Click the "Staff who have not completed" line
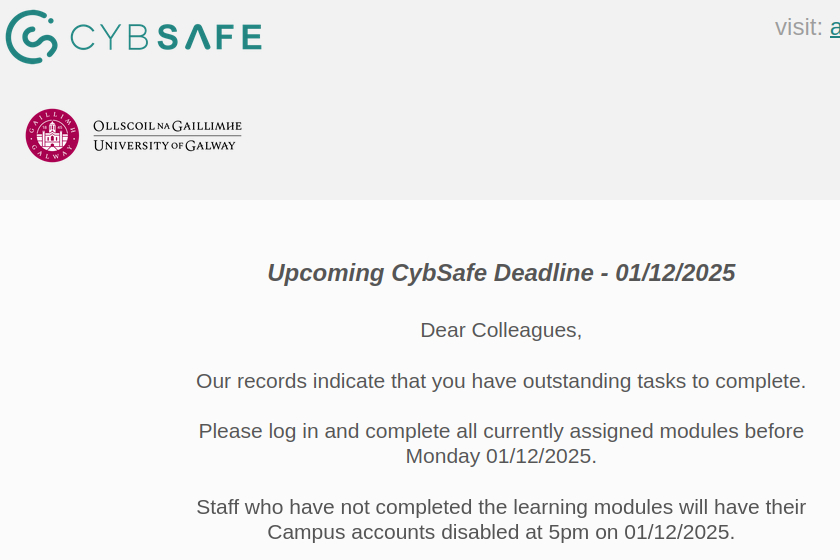Viewport: 840px width, 560px height. 500,507
